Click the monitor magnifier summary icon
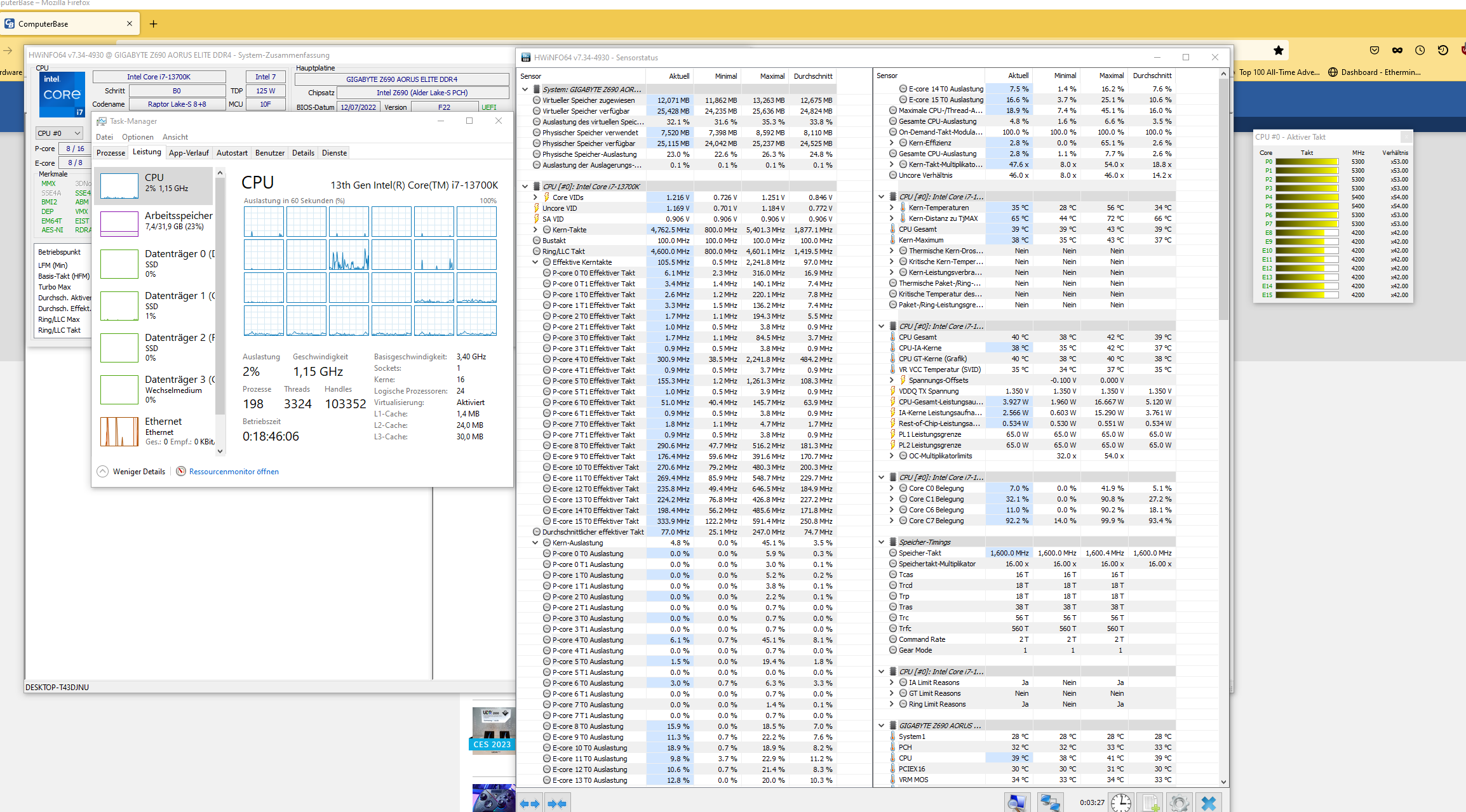This screenshot has height=812, width=1466. click(x=1016, y=802)
